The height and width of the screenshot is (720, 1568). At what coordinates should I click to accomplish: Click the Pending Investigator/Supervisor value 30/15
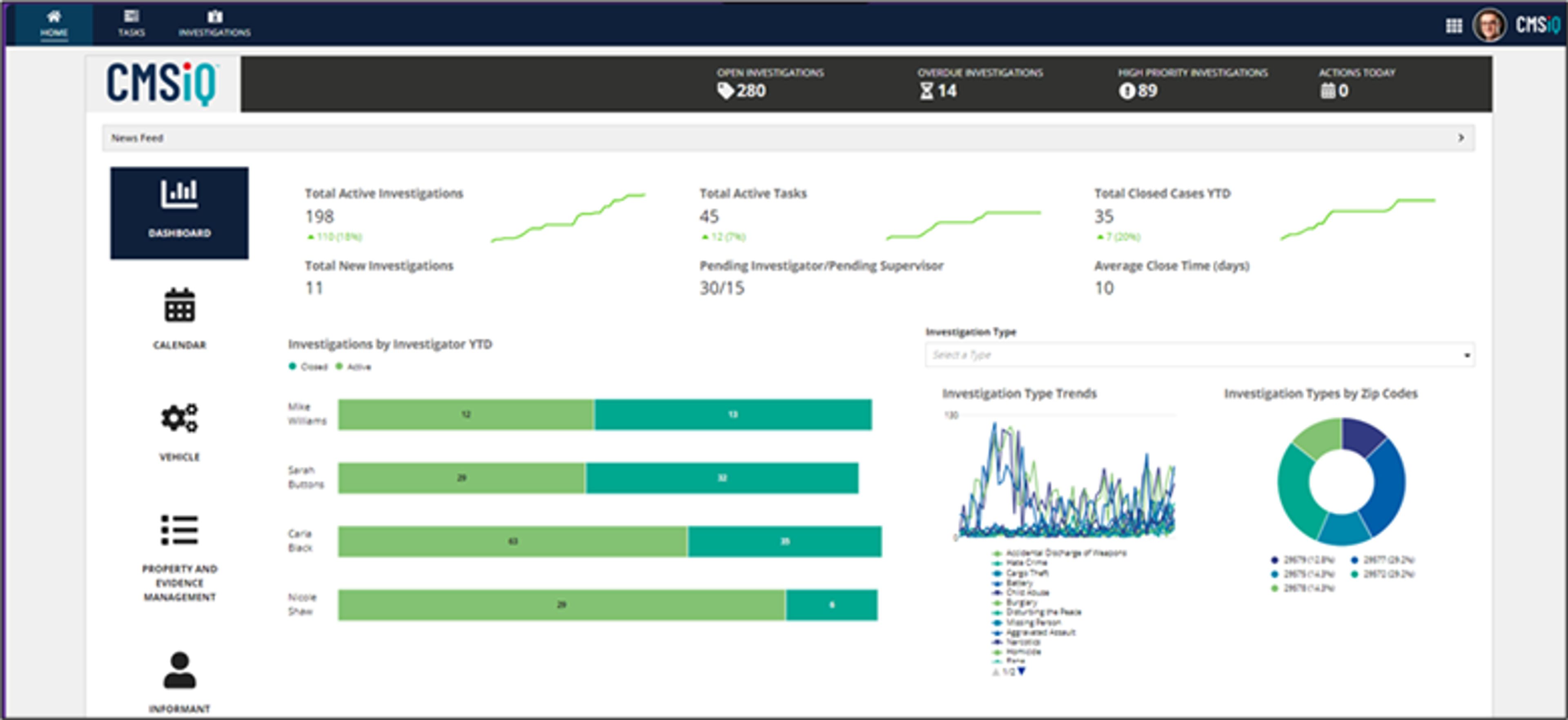(721, 288)
